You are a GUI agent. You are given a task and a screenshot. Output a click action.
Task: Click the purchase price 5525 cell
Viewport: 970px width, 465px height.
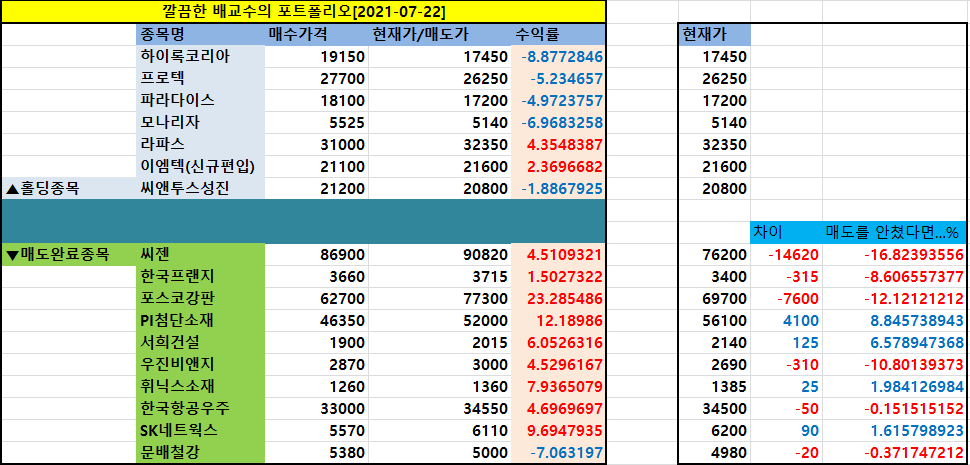[x=317, y=122]
